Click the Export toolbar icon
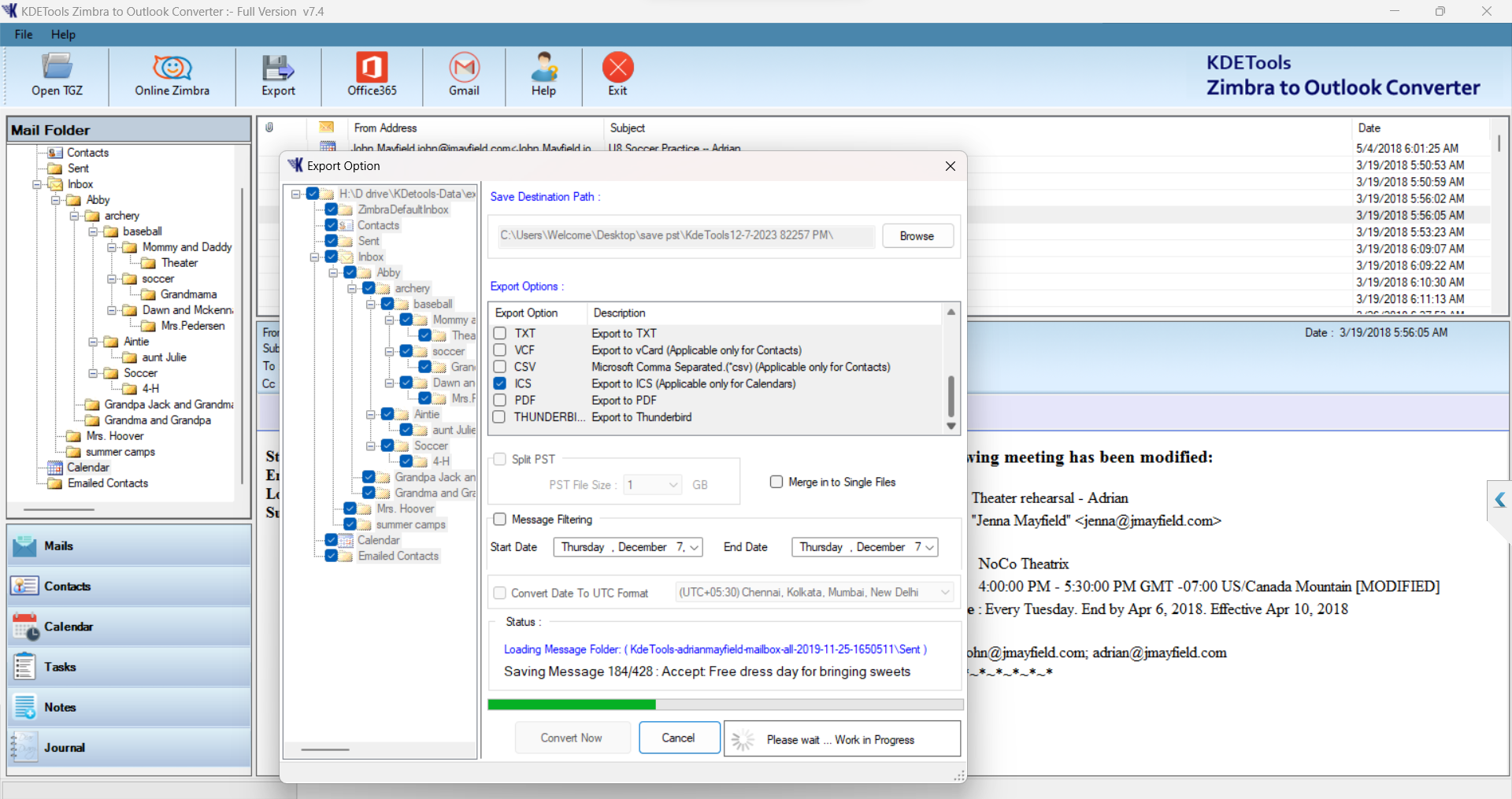Viewport: 1512px width, 799px height. (278, 76)
